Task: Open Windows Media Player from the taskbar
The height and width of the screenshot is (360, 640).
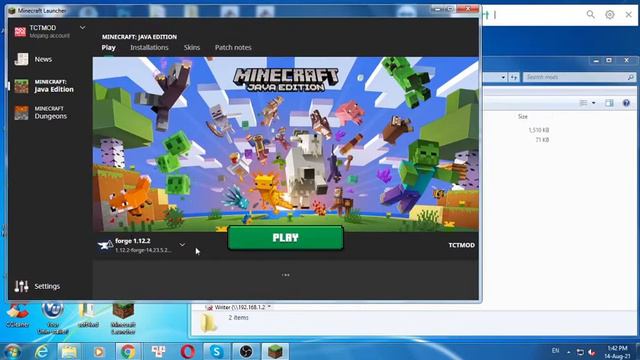Action: click(98, 351)
